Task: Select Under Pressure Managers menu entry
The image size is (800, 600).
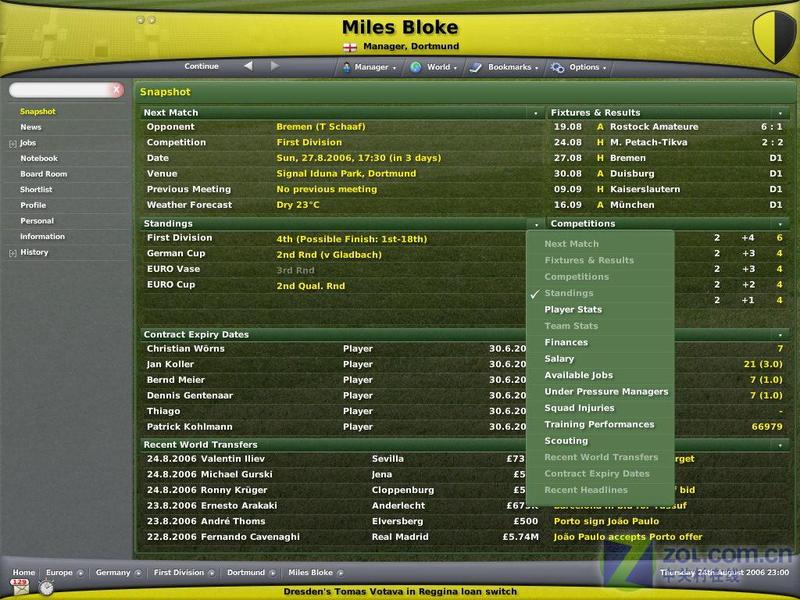Action: pyautogui.click(x=606, y=391)
